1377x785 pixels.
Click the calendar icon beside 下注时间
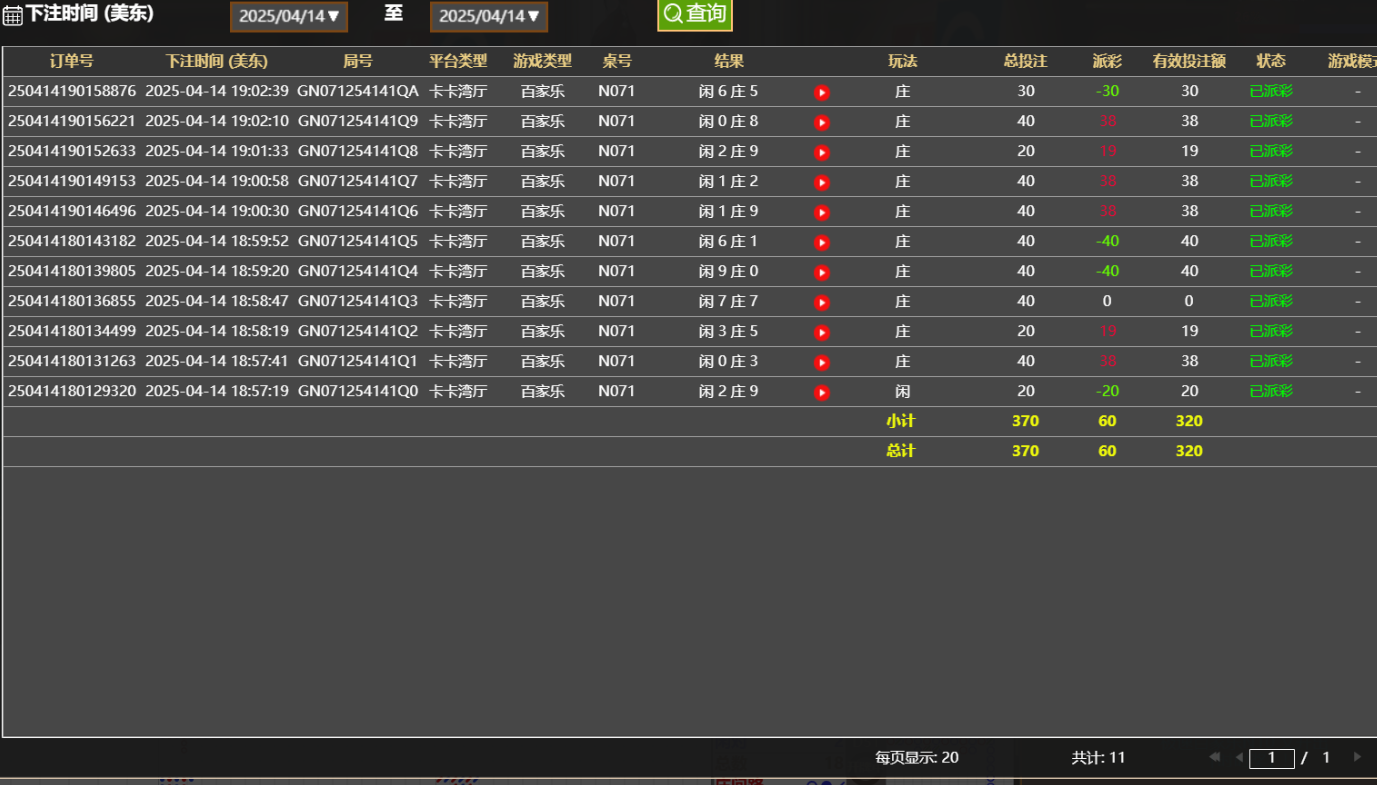tap(12, 16)
